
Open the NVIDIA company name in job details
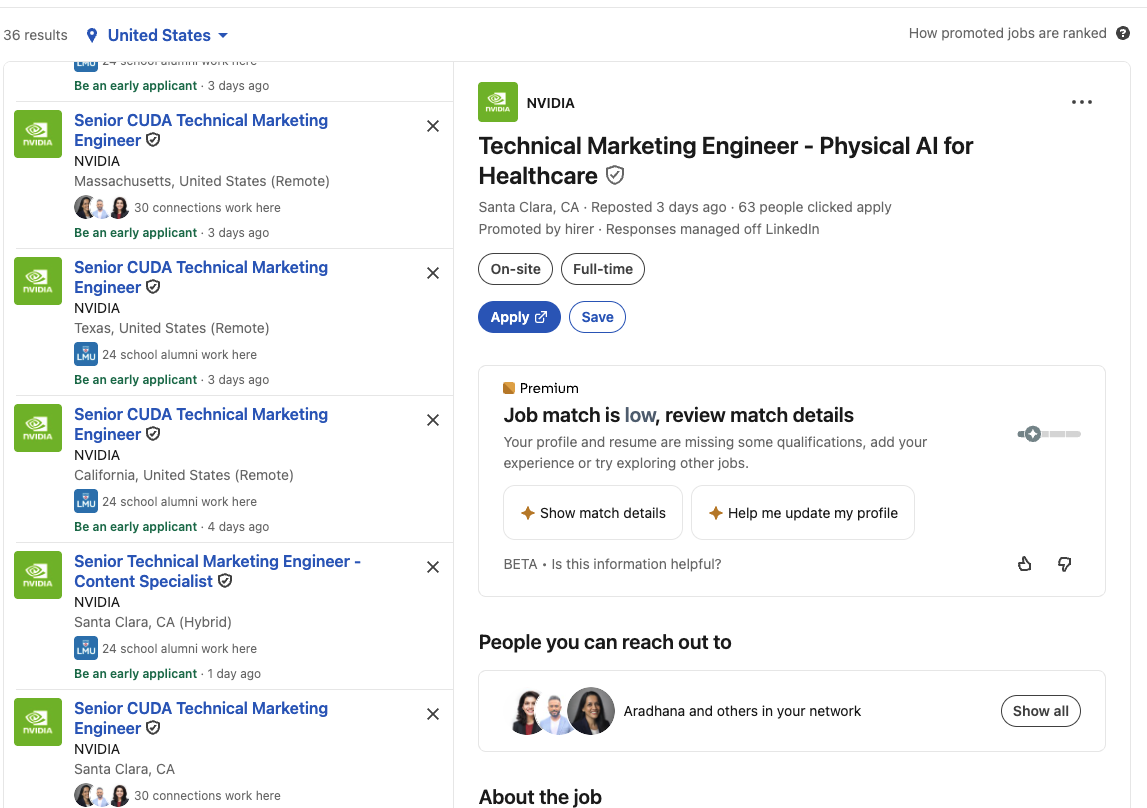click(x=550, y=103)
